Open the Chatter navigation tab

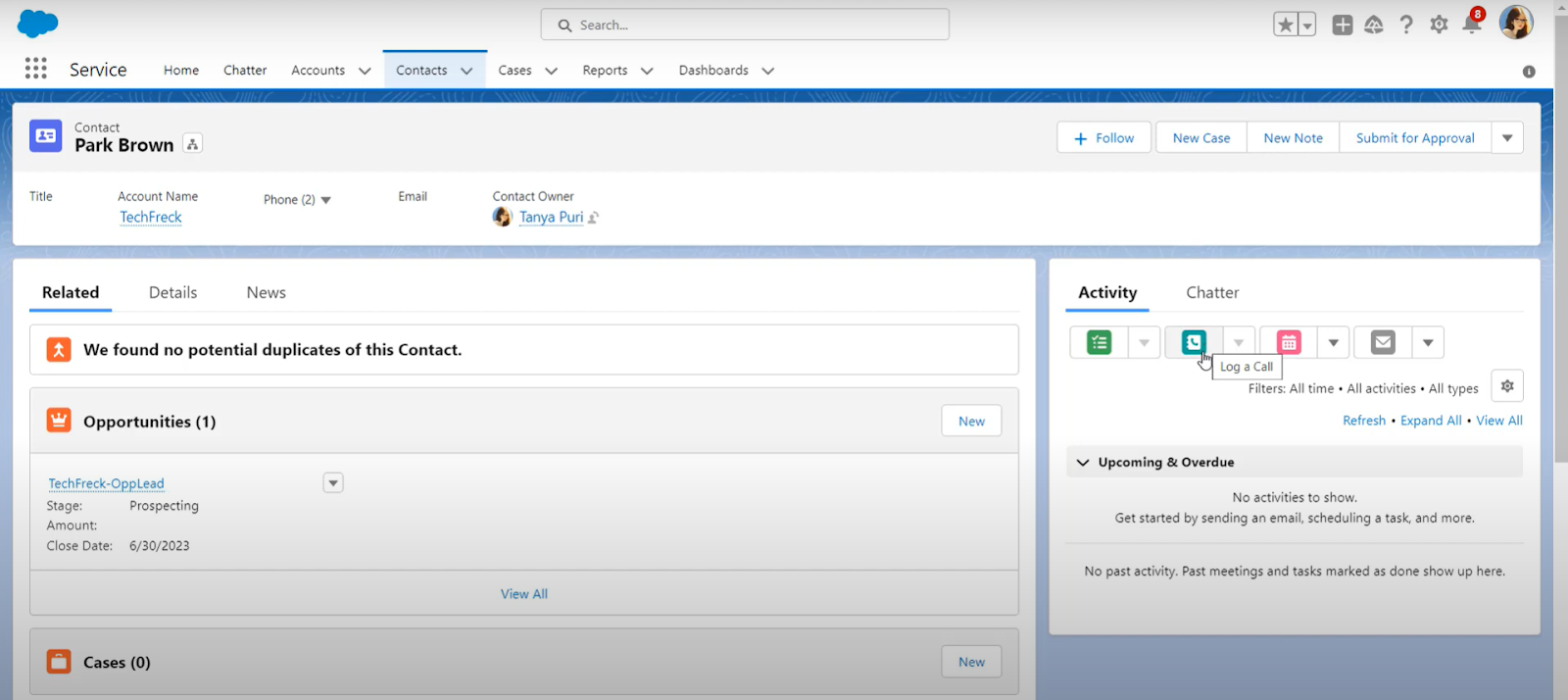pyautogui.click(x=245, y=70)
